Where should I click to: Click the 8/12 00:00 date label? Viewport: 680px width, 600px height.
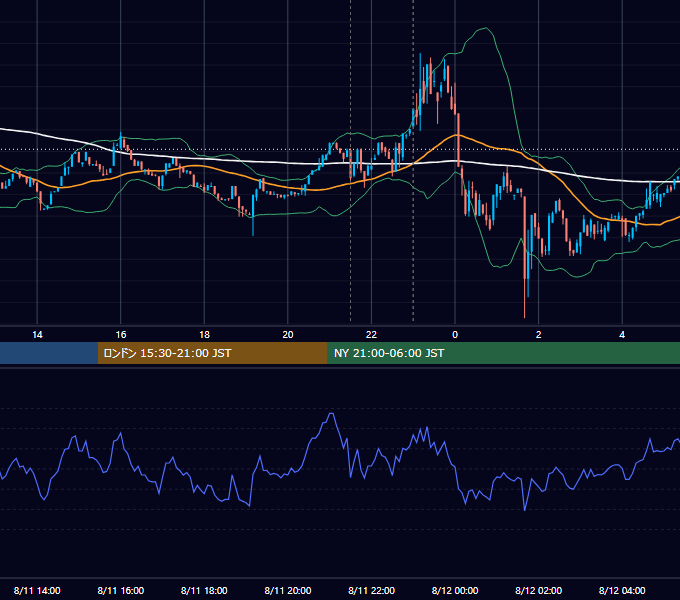(x=455, y=590)
